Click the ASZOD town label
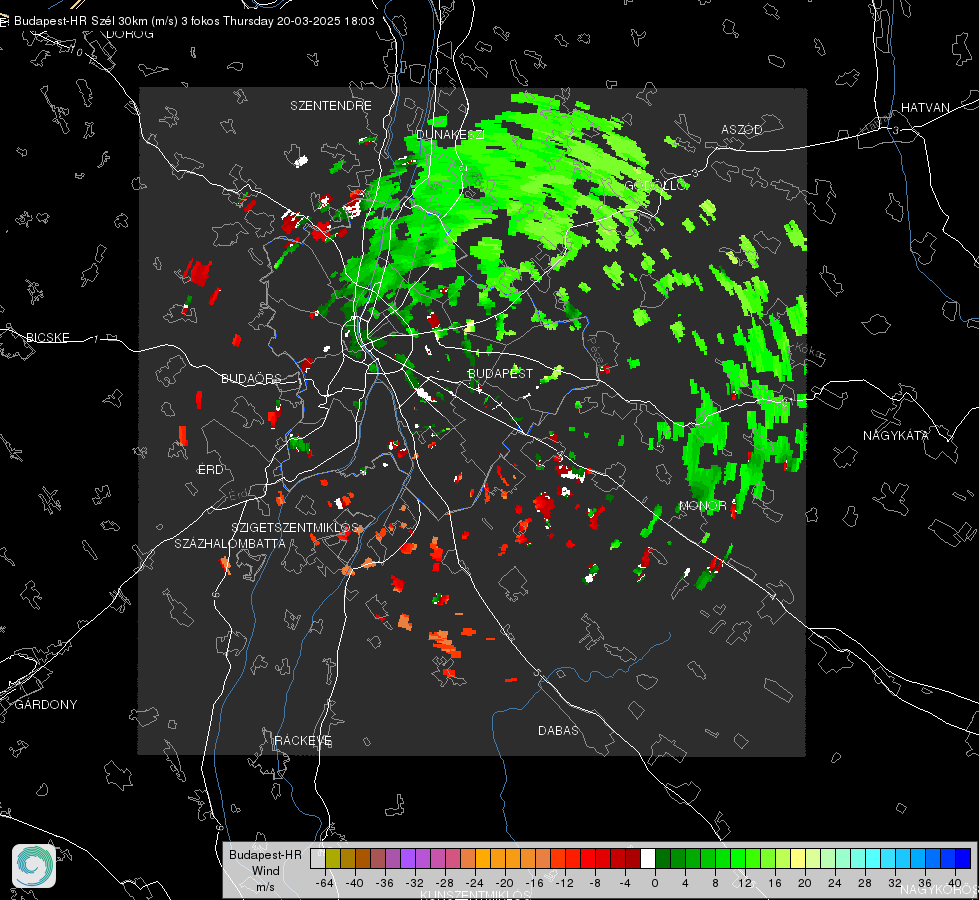The height and width of the screenshot is (900, 979). 742,129
